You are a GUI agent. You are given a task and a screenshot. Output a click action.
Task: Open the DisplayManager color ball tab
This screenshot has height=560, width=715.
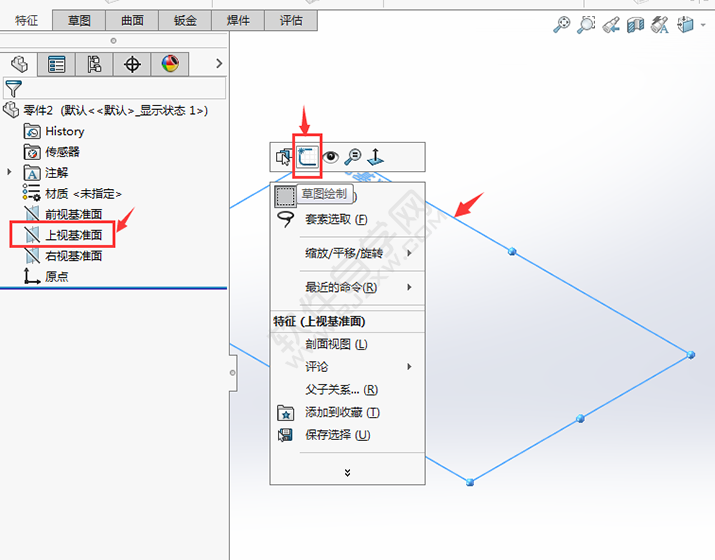point(170,64)
